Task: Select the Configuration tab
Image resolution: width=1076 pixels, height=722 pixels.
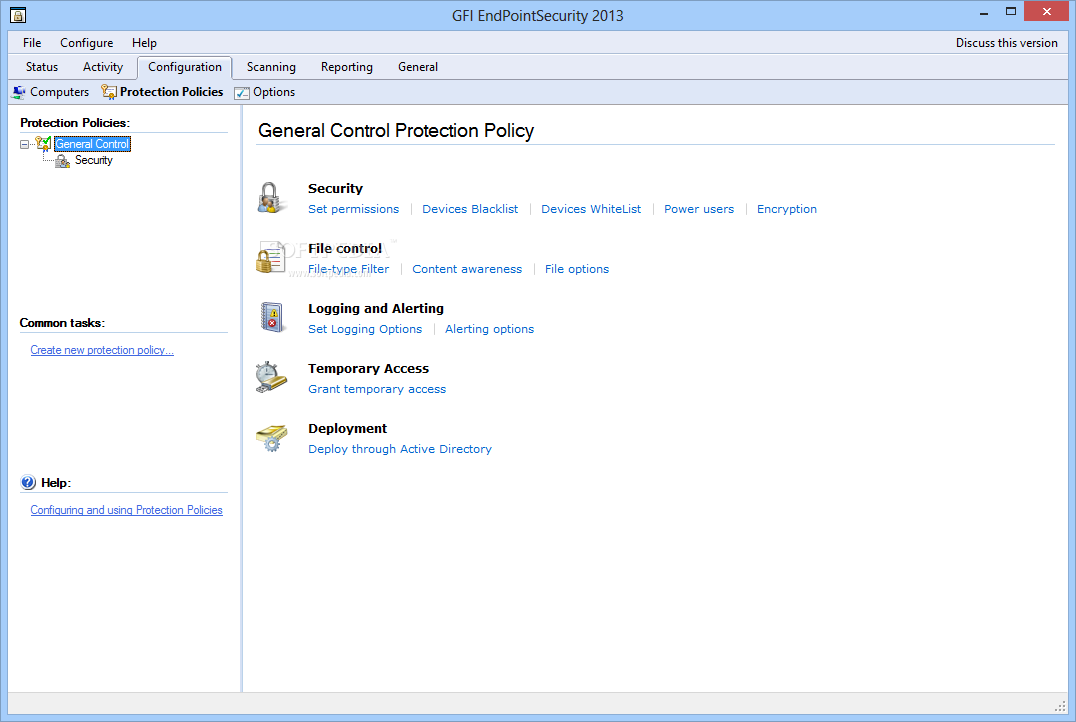Action: (185, 67)
